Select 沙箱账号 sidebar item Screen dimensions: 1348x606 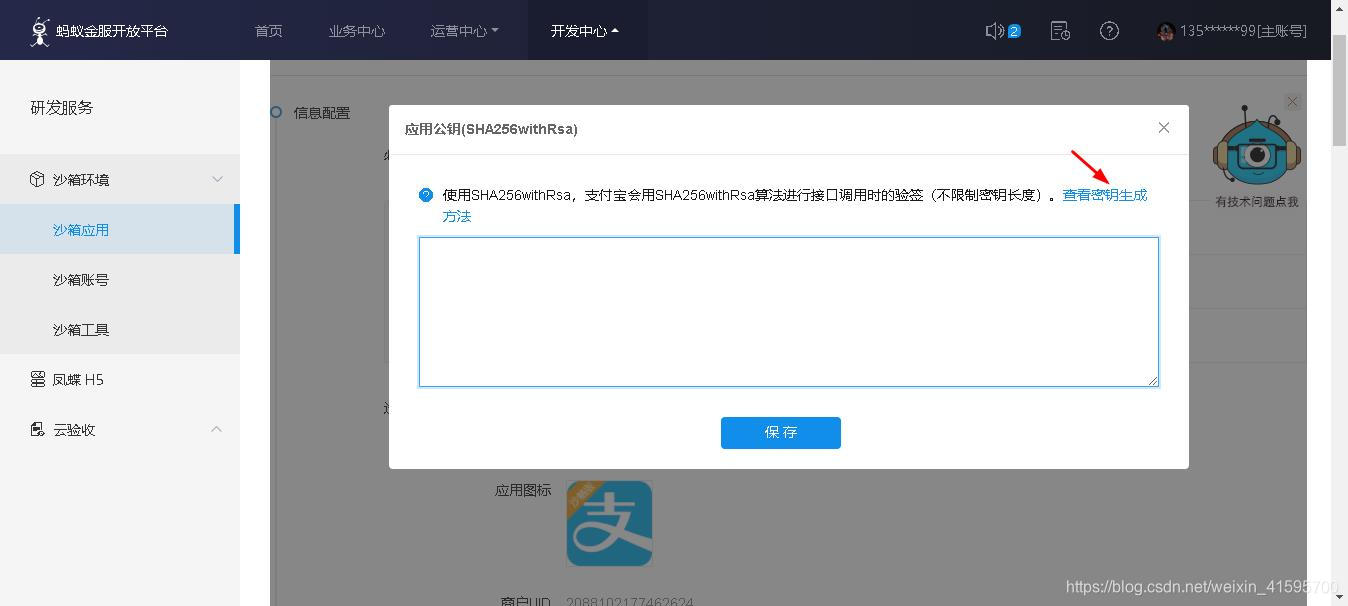(120, 279)
